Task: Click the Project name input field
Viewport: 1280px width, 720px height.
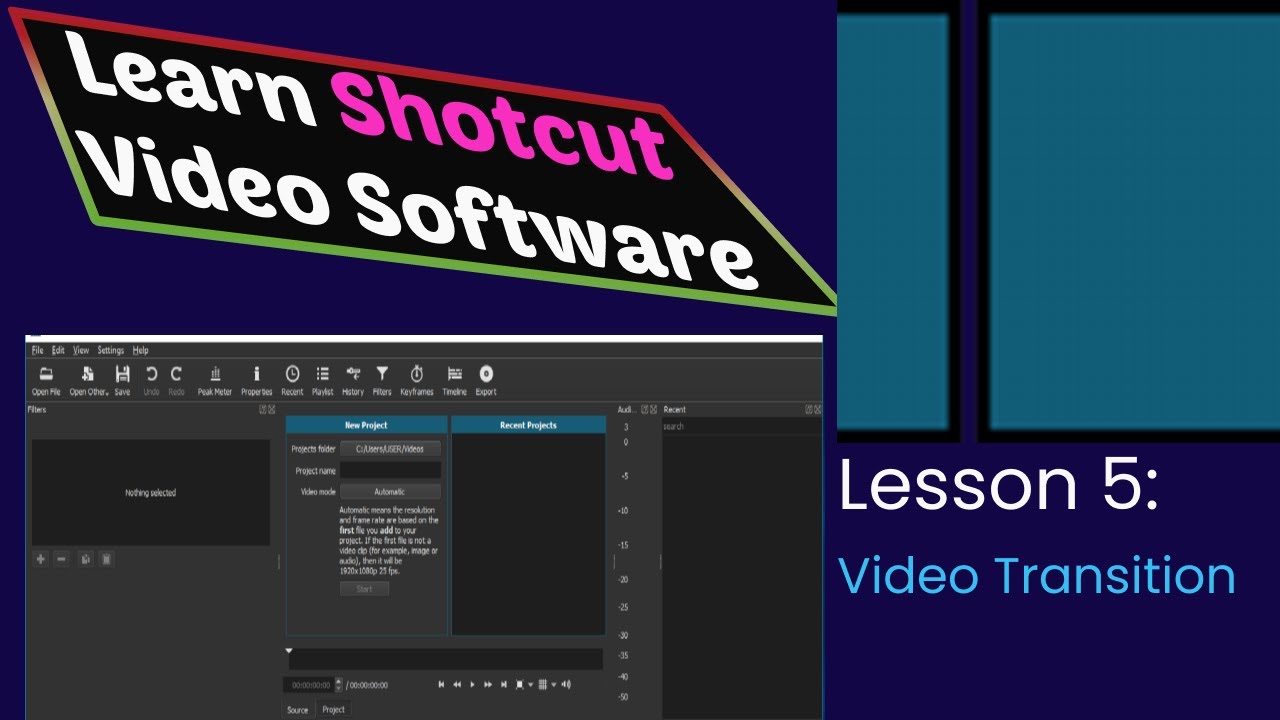Action: tap(390, 470)
